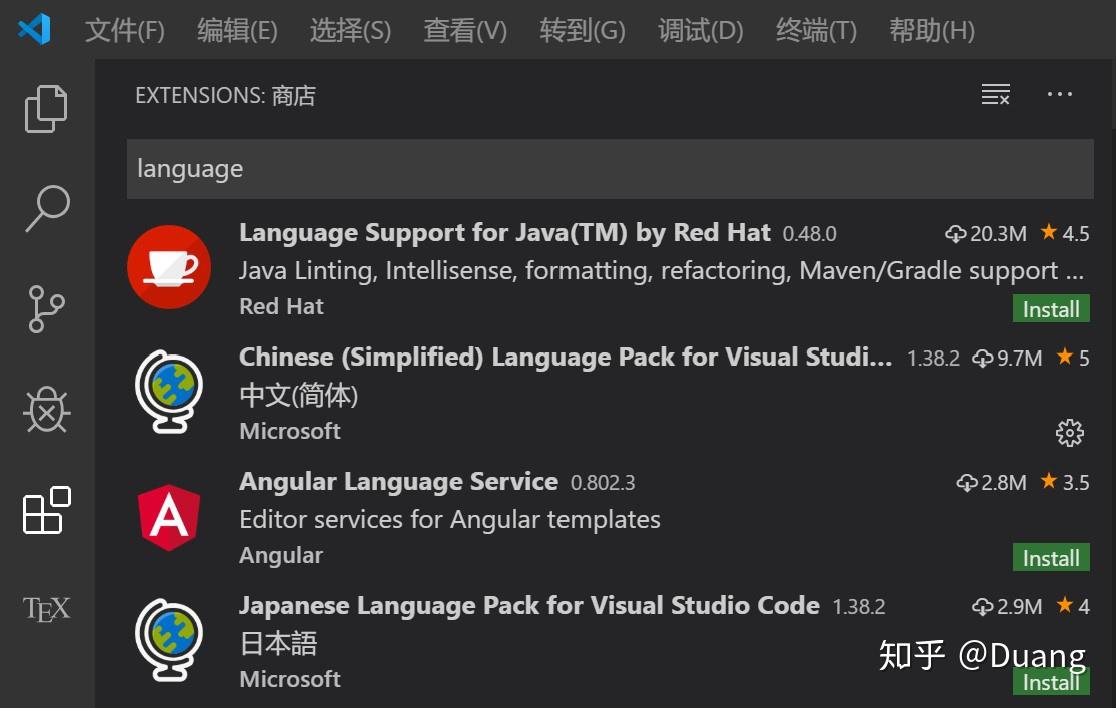1116x708 pixels.
Task: Click the Angular extension logo
Action: click(169, 516)
